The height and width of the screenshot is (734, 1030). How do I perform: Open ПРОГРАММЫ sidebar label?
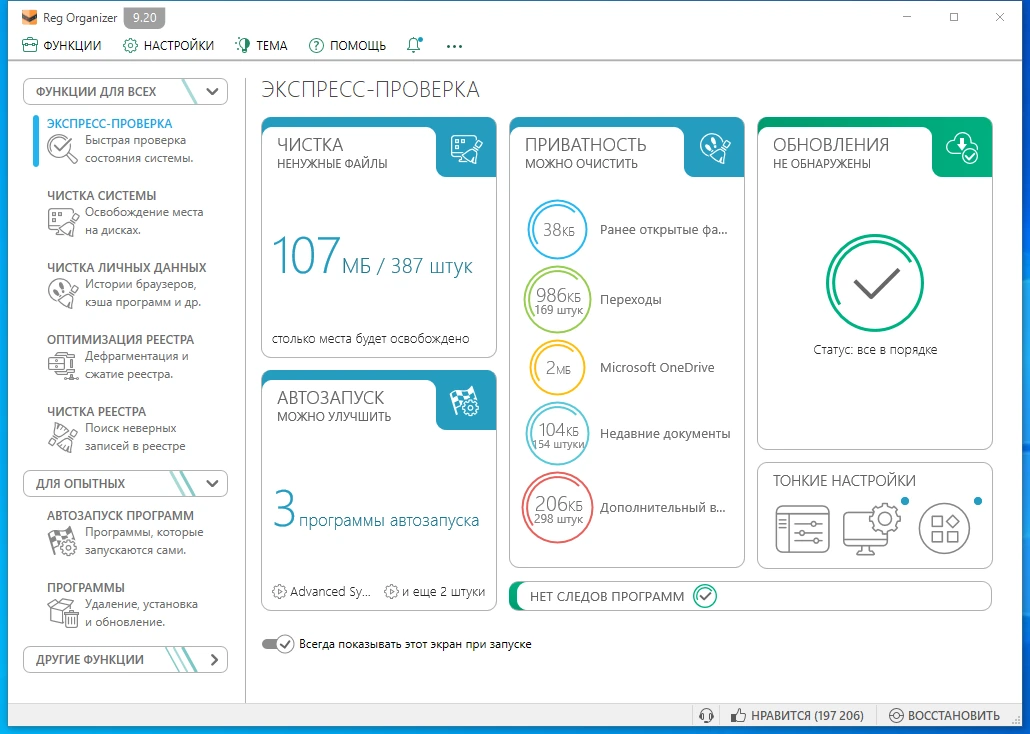pos(85,587)
